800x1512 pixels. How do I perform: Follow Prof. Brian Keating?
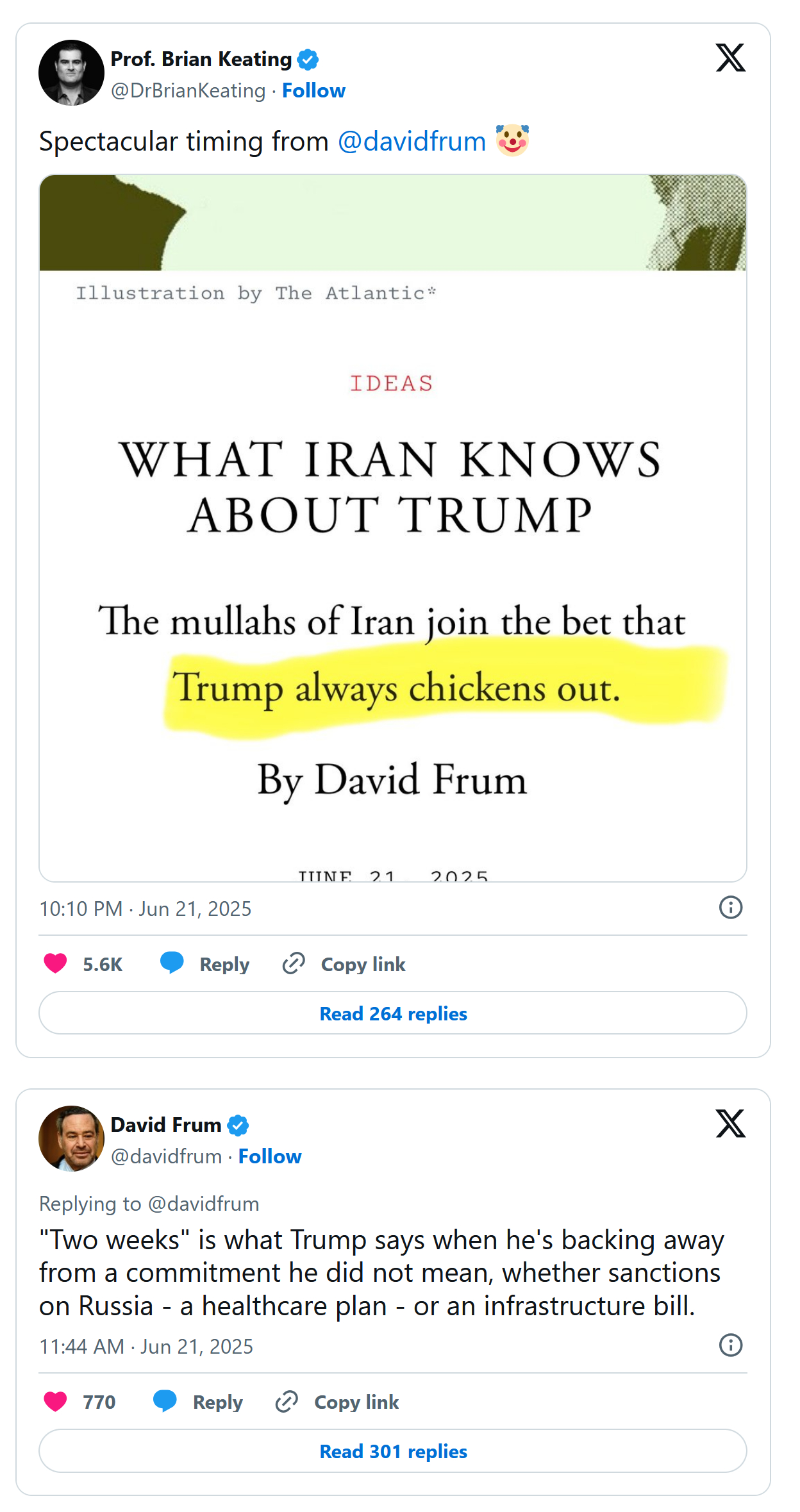pos(313,91)
